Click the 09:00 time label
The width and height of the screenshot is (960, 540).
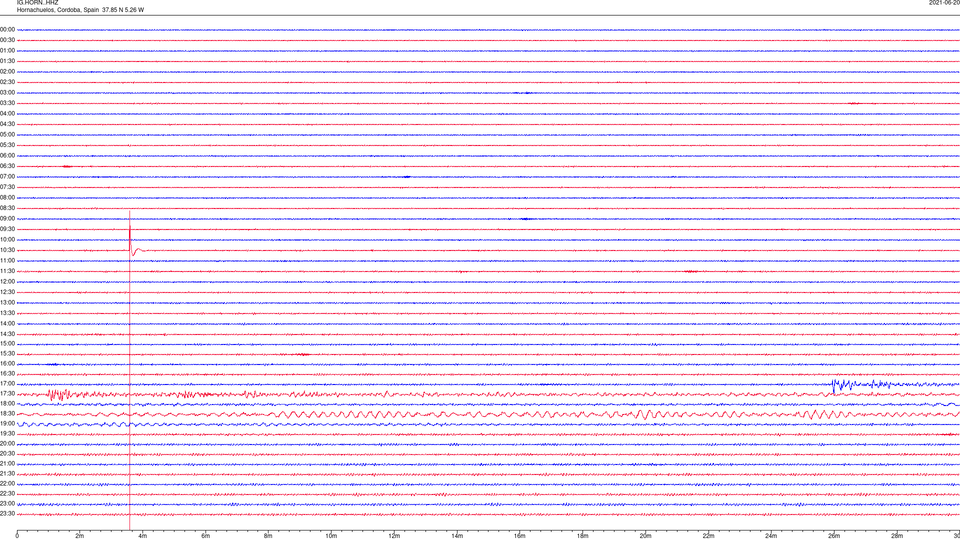click(x=7, y=219)
